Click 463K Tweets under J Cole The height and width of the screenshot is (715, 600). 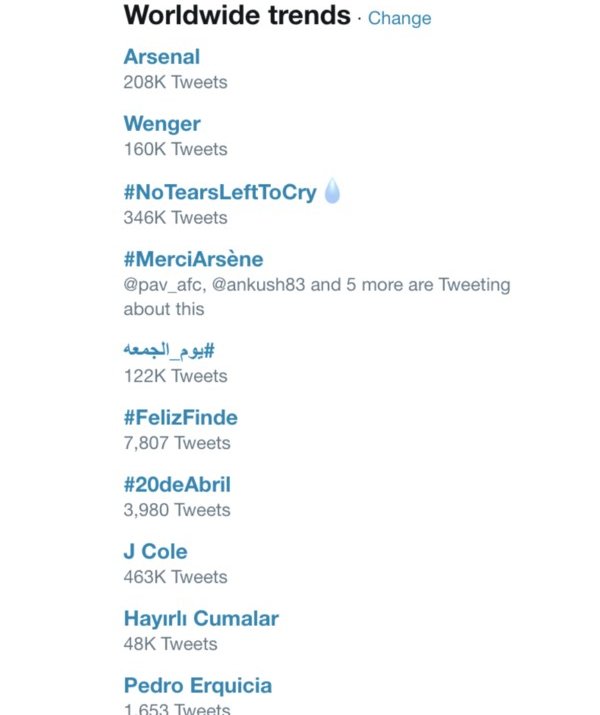(x=175, y=577)
